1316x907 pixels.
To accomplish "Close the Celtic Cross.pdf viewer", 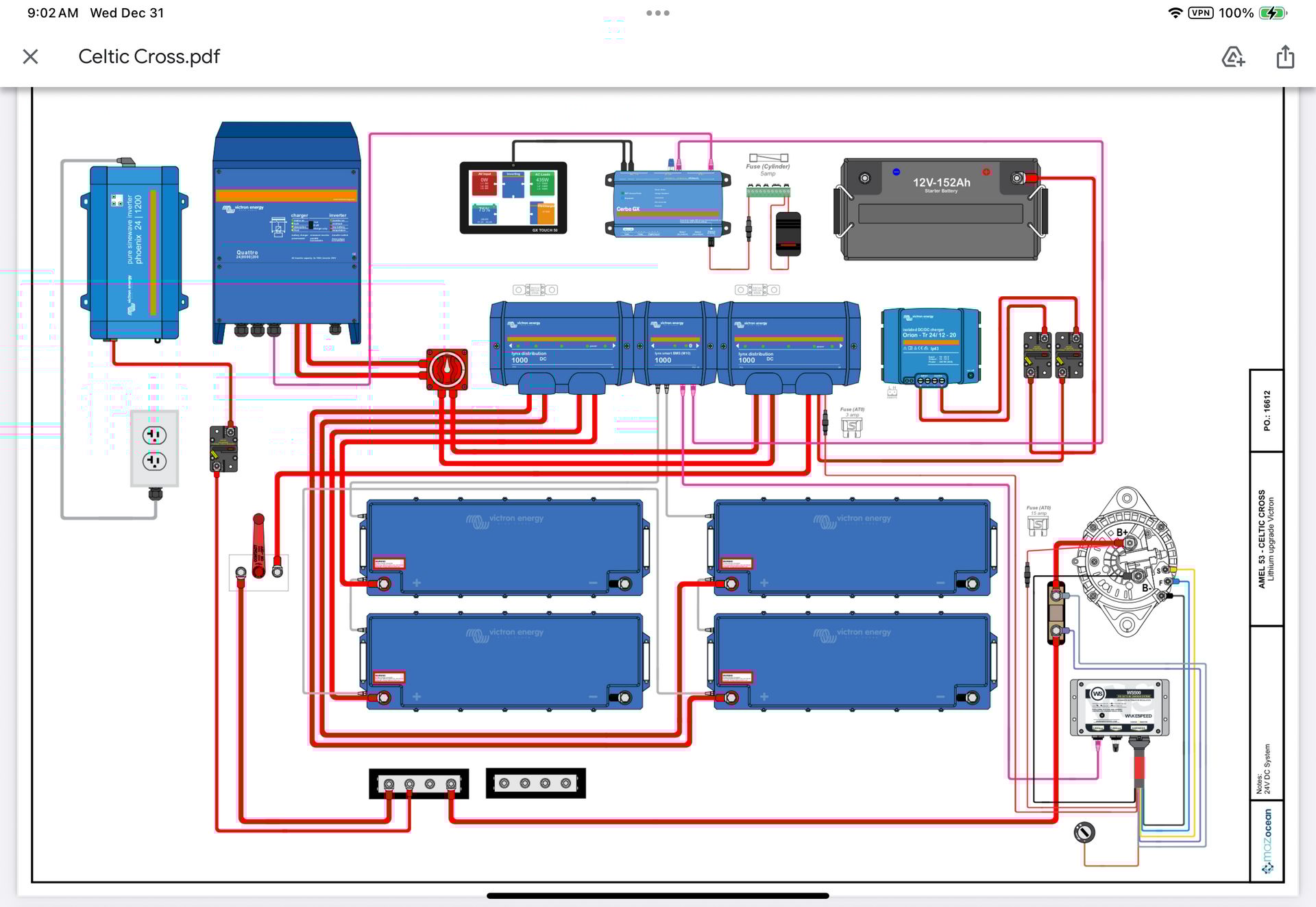I will 30,56.
